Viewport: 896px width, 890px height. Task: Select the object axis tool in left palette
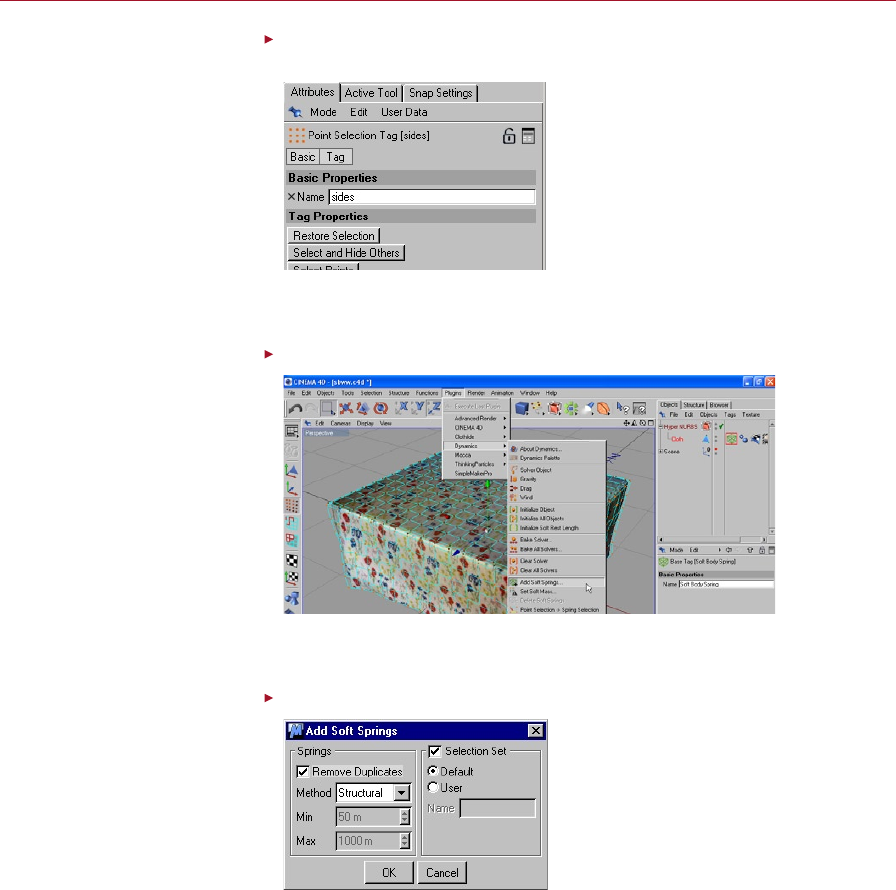pyautogui.click(x=292, y=489)
